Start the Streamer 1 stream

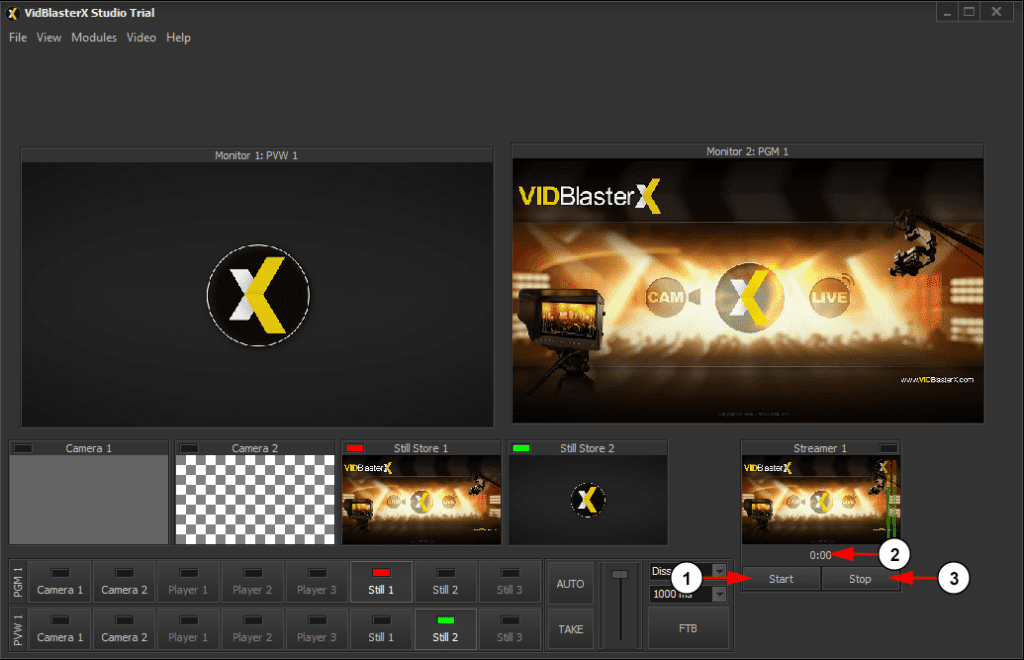coord(781,579)
